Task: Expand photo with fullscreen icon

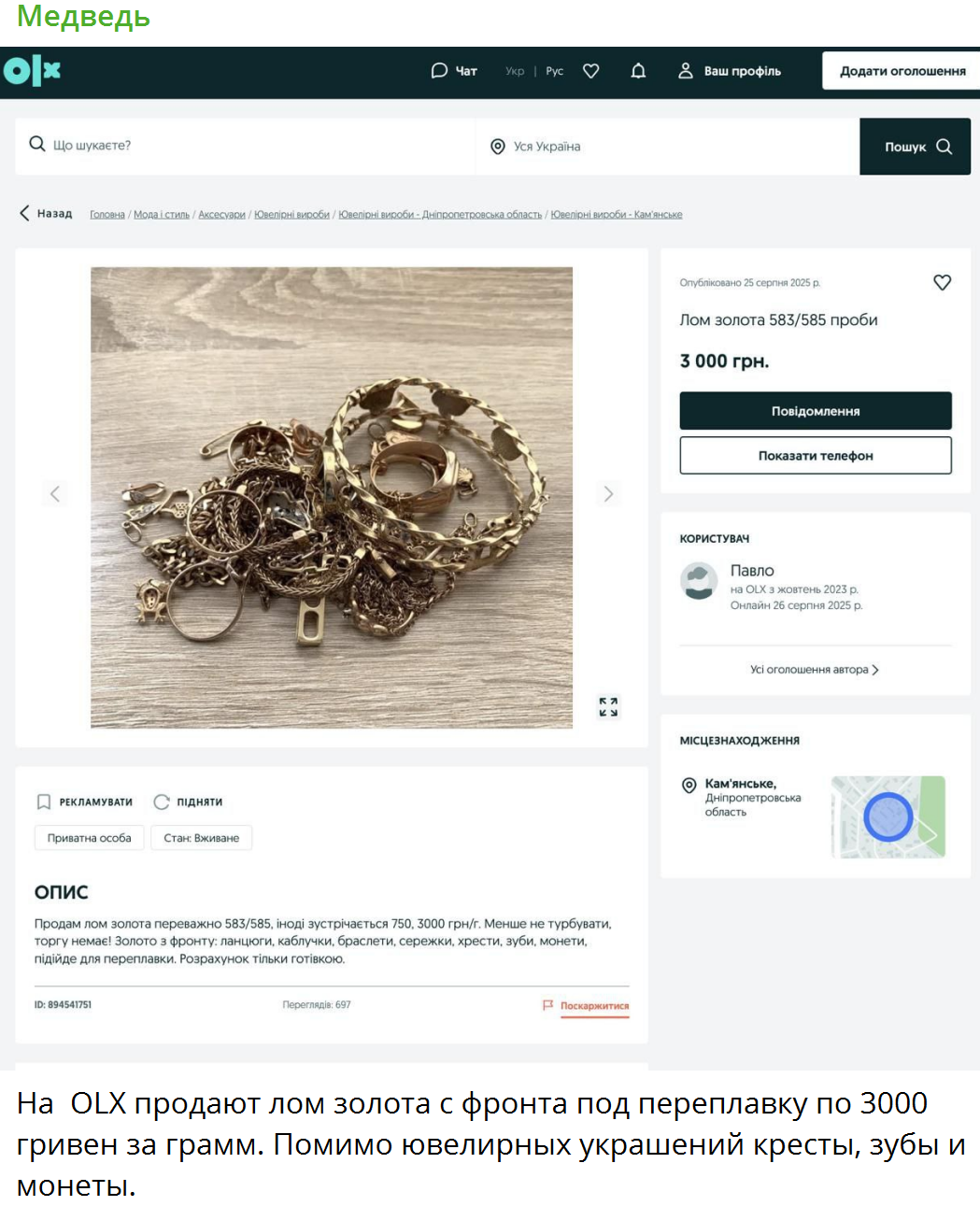Action: (608, 707)
